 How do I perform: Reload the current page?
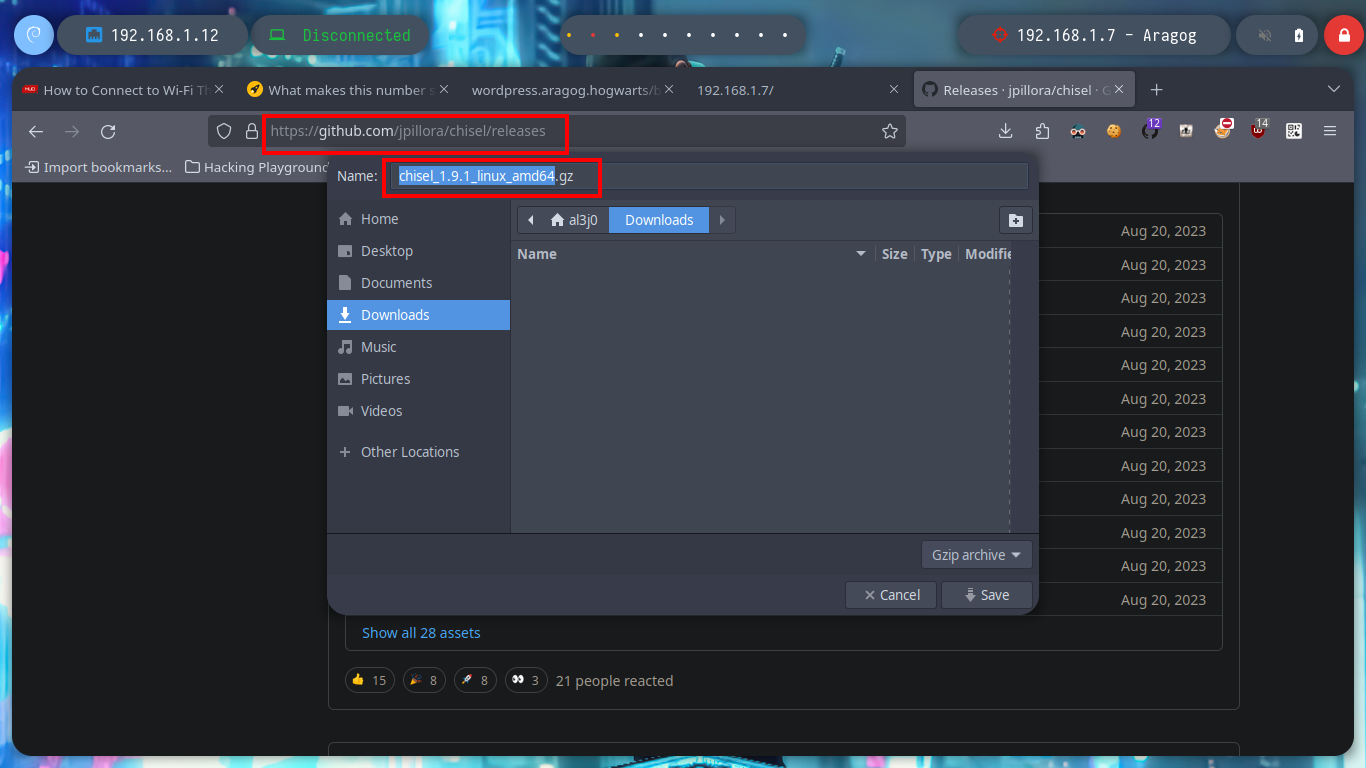[x=108, y=131]
